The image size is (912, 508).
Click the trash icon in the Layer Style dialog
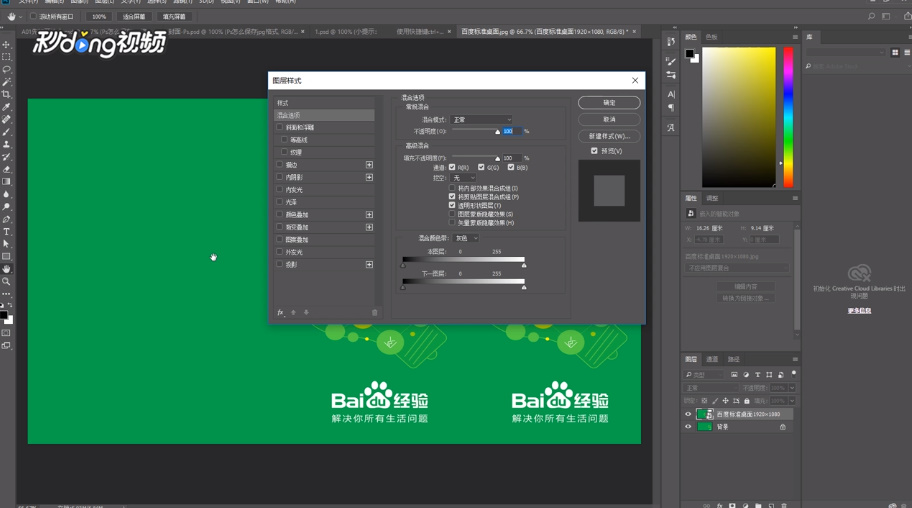click(375, 312)
